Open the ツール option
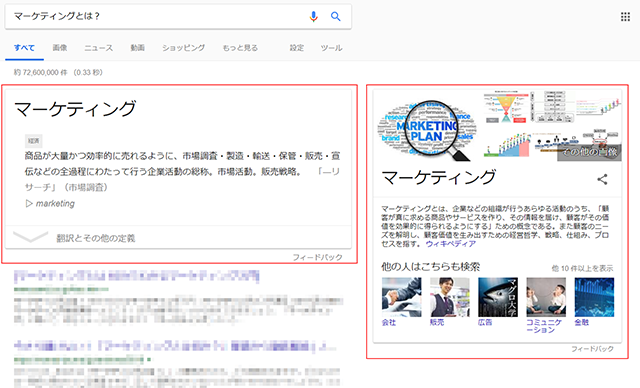Screen dimensions: 640x388 [331, 48]
